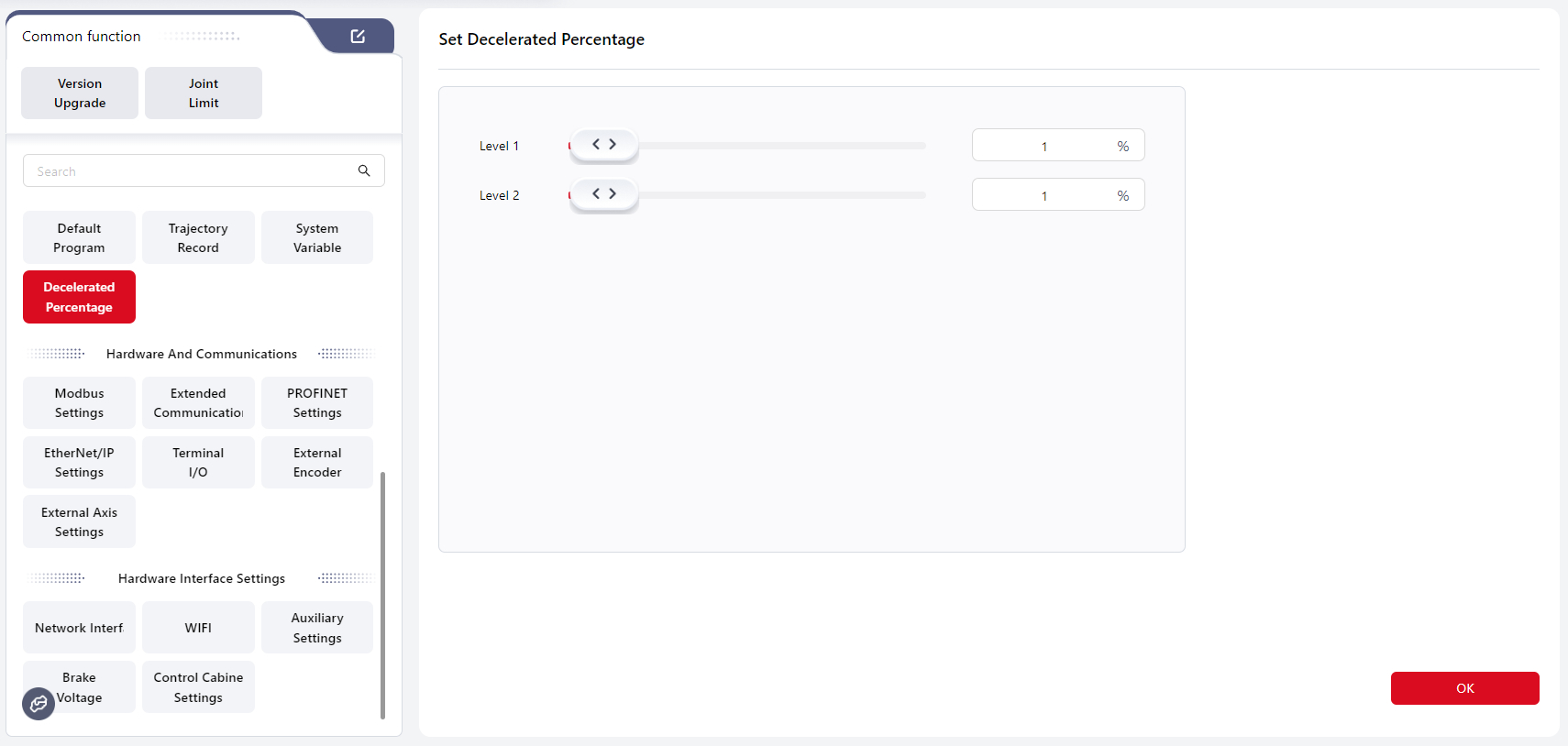Open Modbus Settings
This screenshot has height=746, width=1568.
[80, 403]
